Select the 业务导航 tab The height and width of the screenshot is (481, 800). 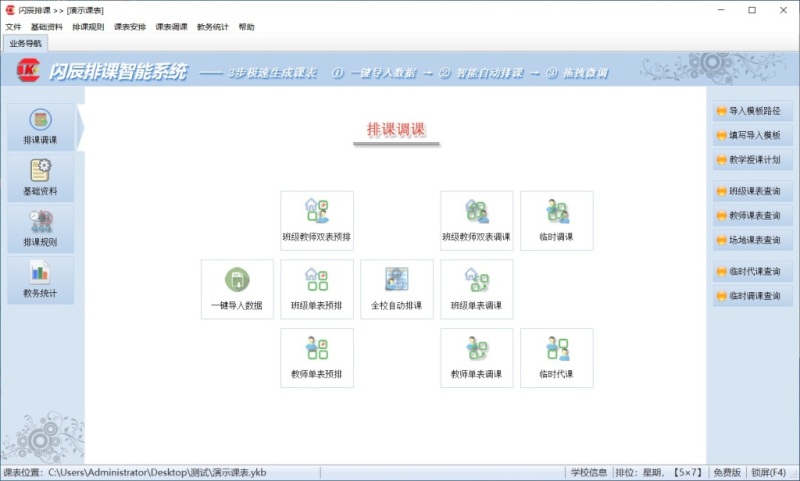26,44
